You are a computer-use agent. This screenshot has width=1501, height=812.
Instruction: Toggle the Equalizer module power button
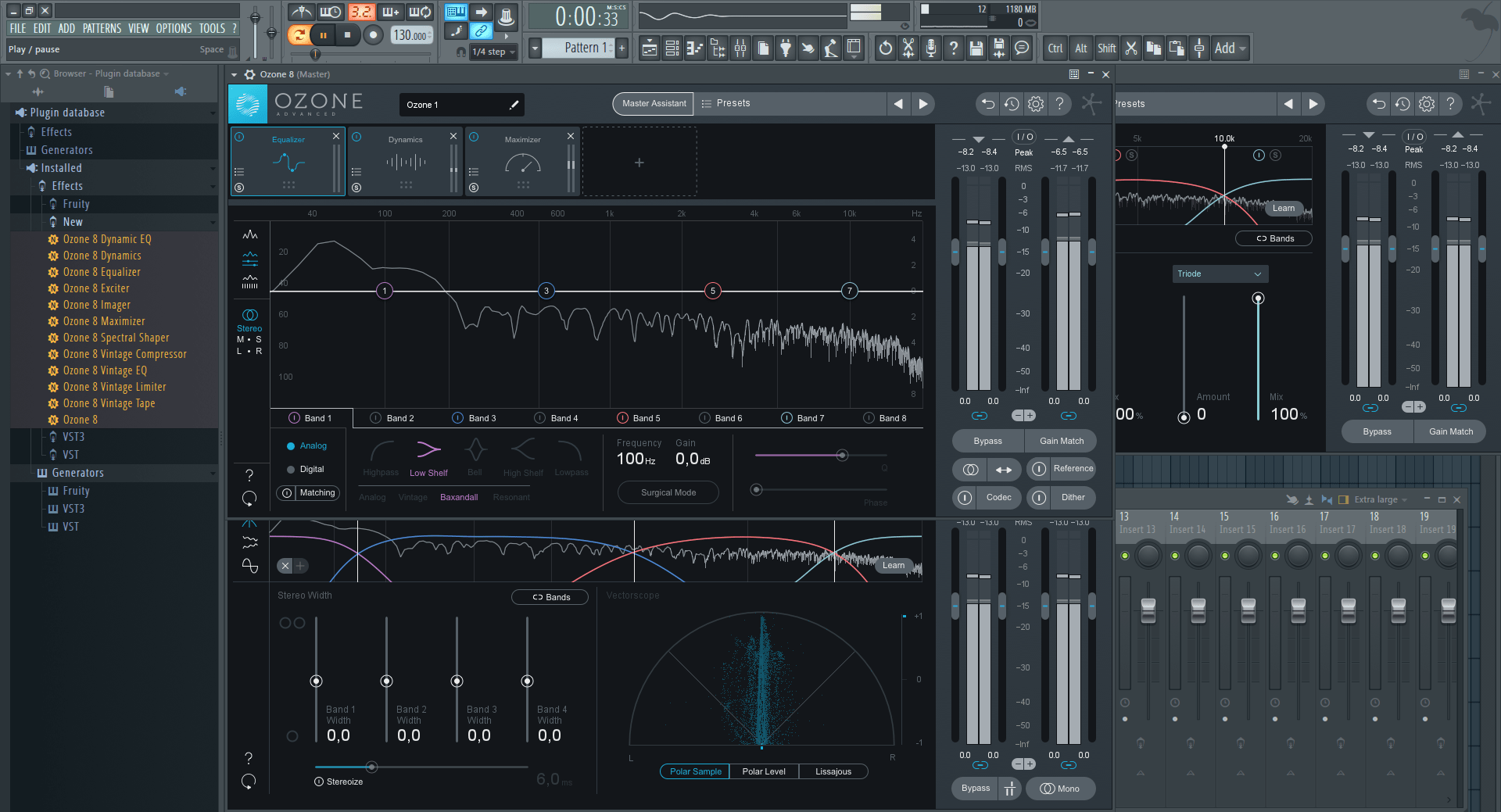pos(239,137)
